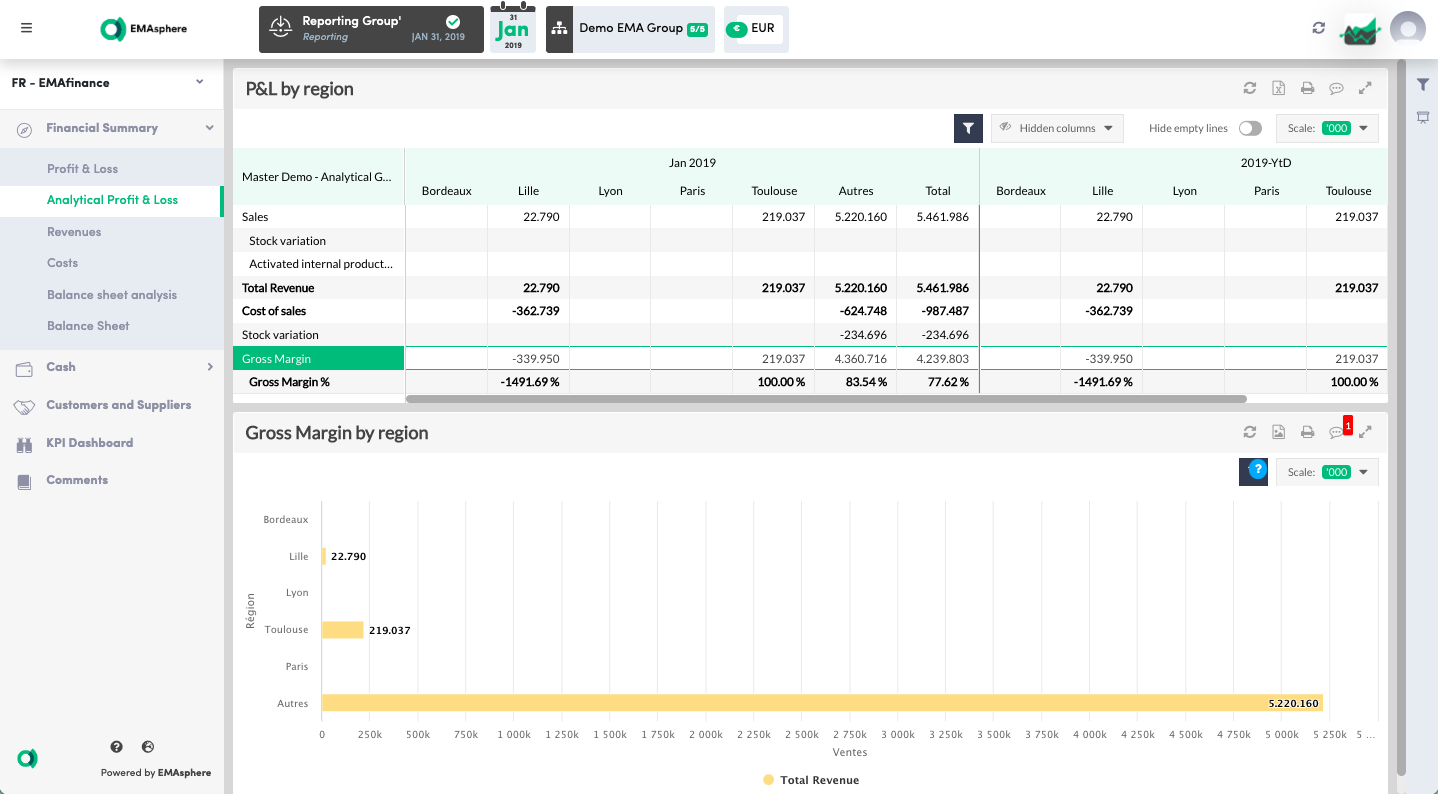Toggle the EUR currency switch
Viewport: 1438px width, 794px height.
[x=737, y=29]
